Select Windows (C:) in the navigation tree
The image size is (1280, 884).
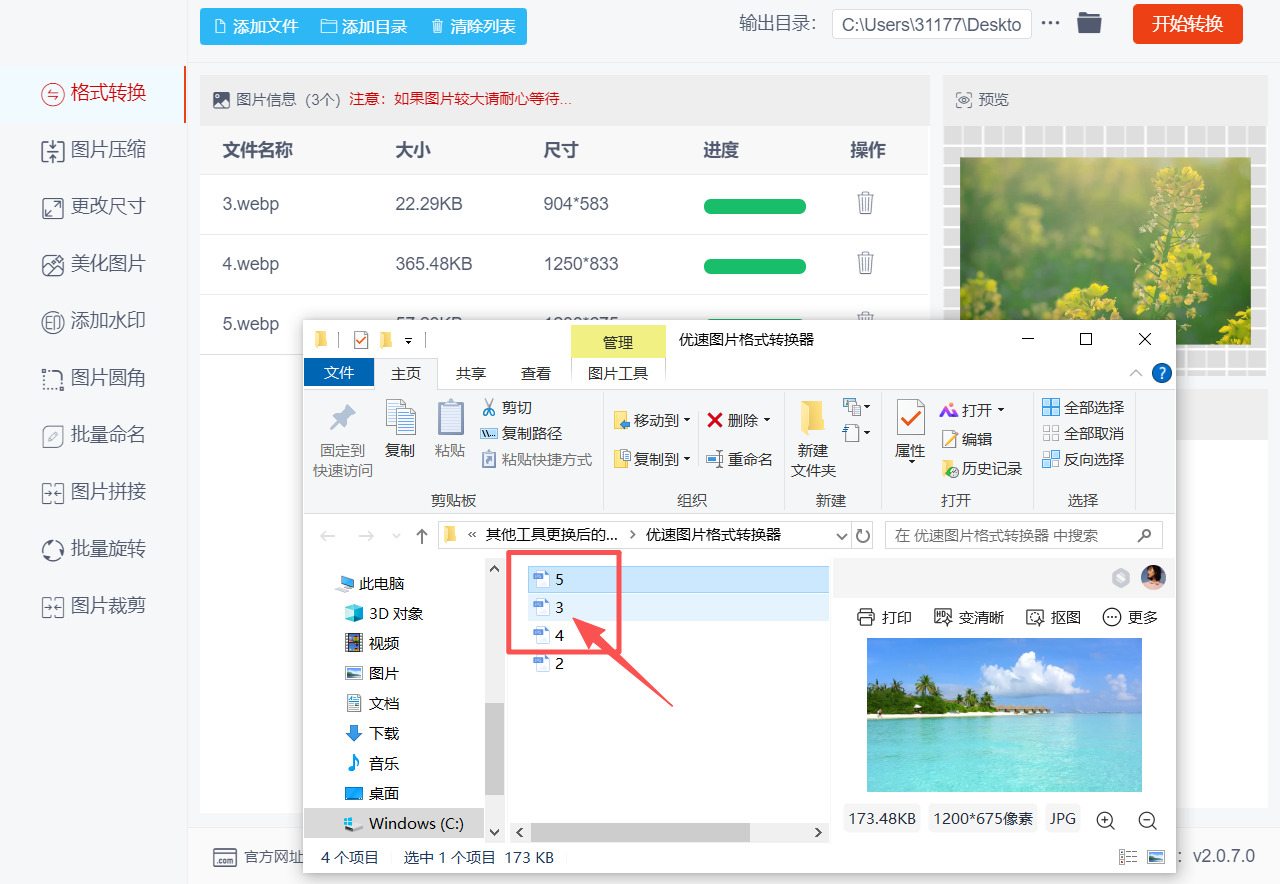point(404,823)
